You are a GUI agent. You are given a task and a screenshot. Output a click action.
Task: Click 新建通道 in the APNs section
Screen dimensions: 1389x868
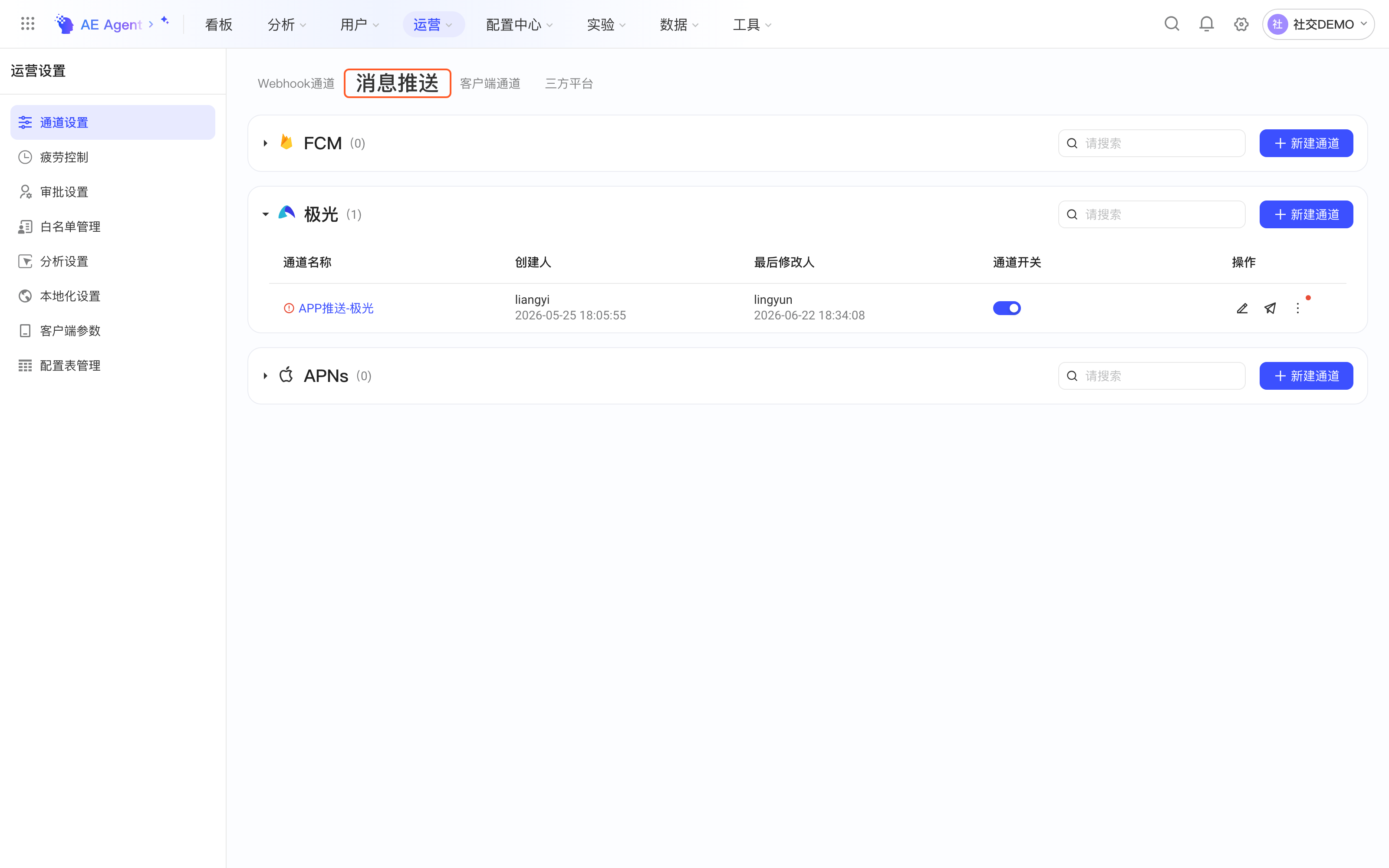1306,376
